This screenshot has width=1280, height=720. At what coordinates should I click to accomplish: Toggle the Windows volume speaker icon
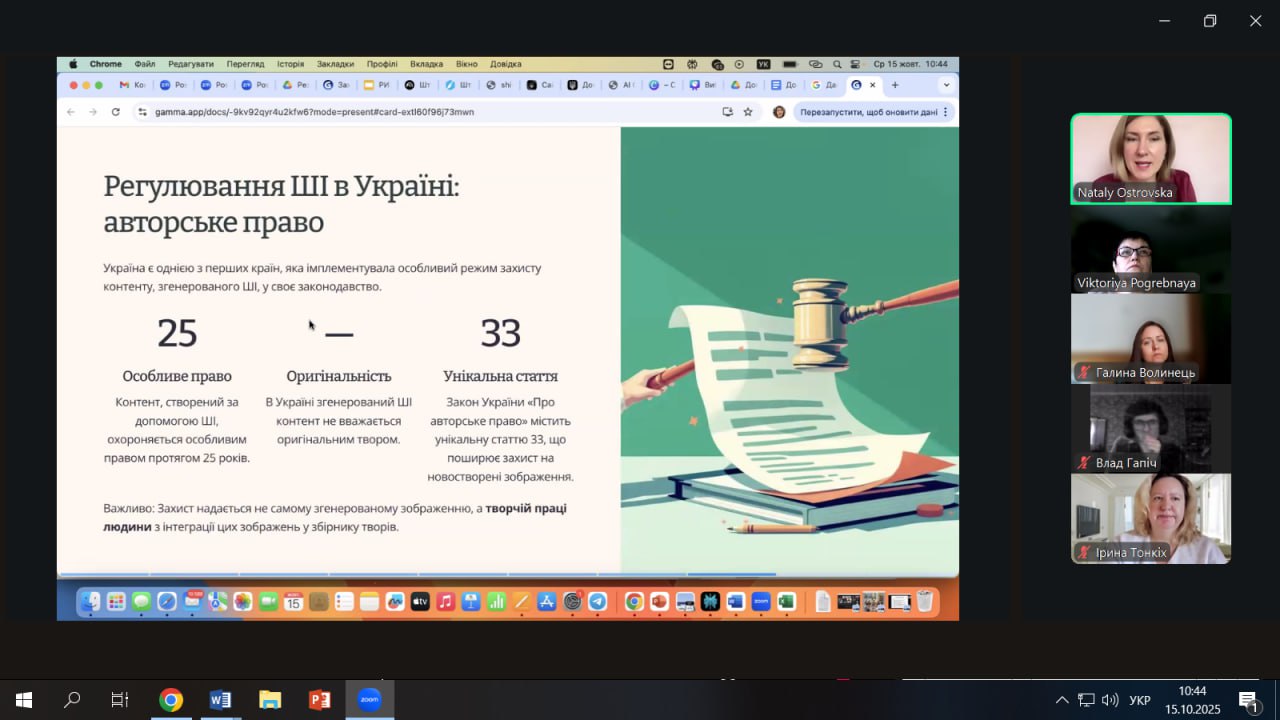click(x=1110, y=700)
